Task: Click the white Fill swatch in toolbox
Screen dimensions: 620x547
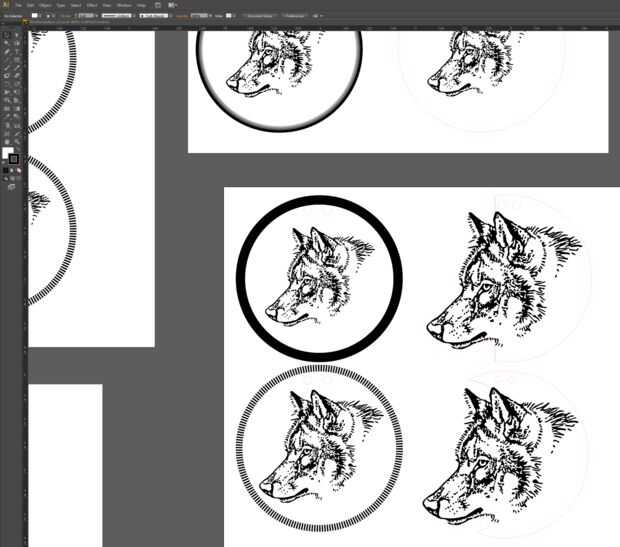Action: pyautogui.click(x=6, y=152)
